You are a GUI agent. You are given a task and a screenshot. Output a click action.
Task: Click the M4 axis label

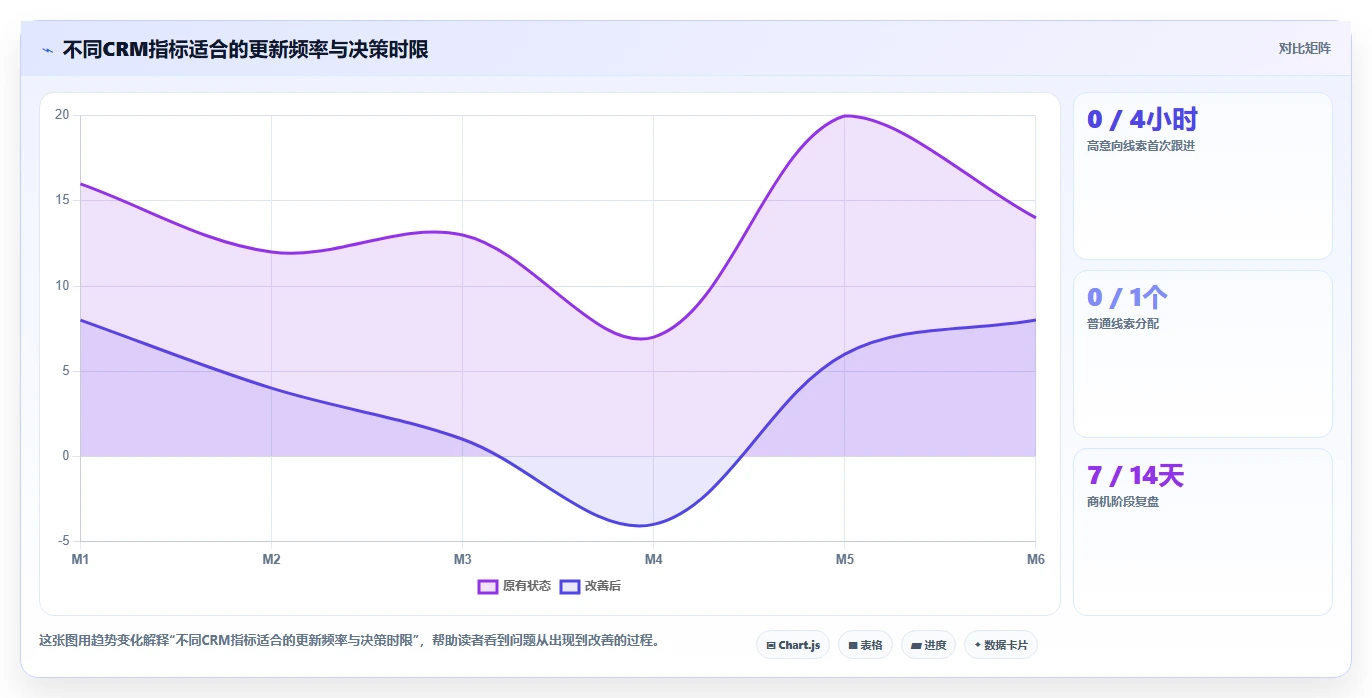[x=654, y=559]
